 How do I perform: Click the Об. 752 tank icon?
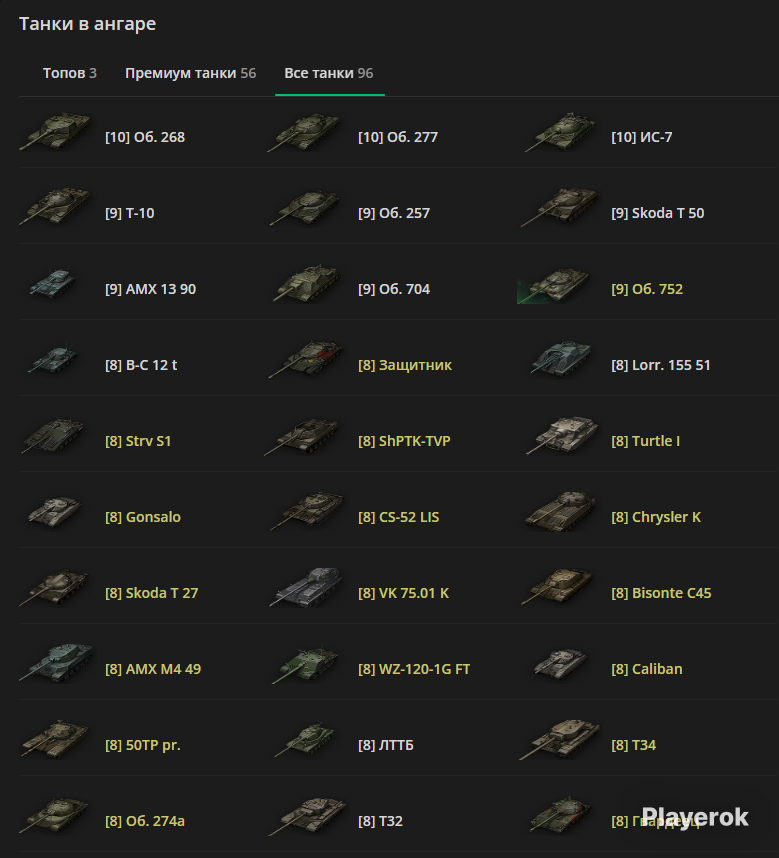554,286
